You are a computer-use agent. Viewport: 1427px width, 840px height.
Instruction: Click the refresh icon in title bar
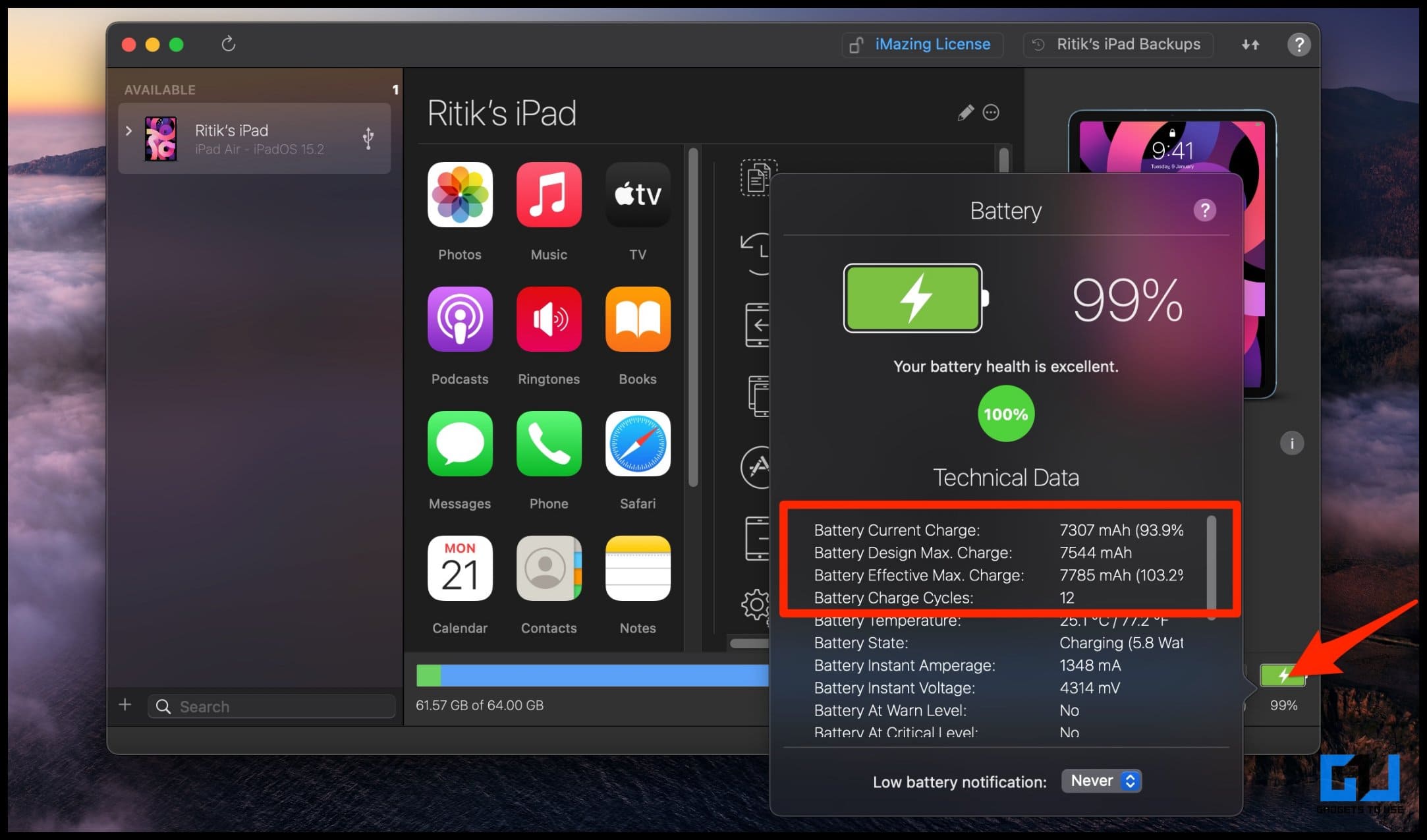[228, 44]
